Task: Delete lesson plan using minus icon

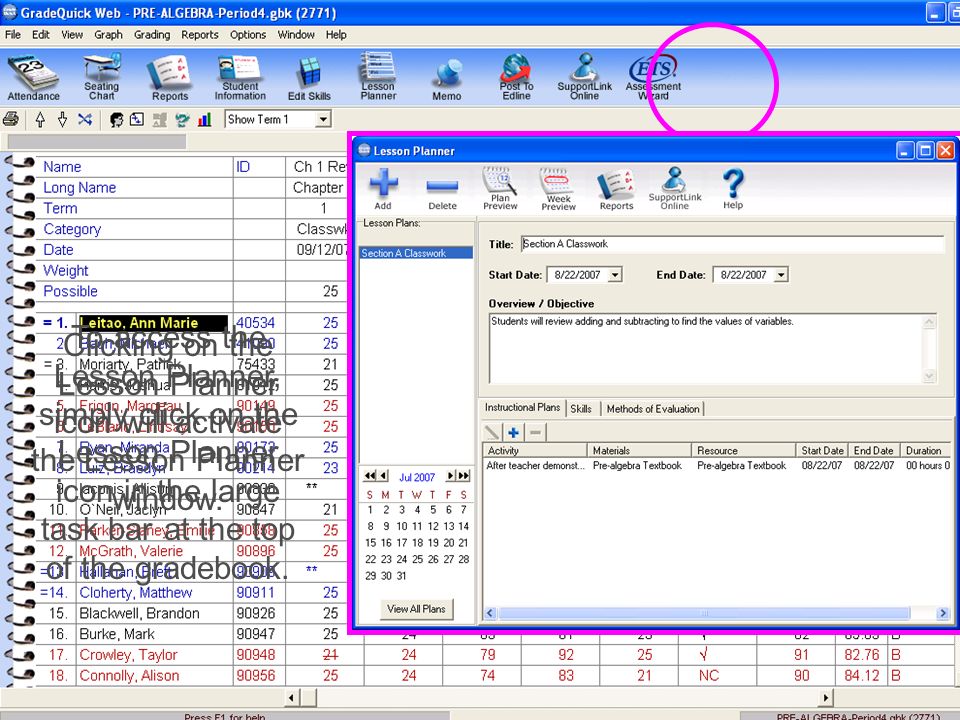Action: pyautogui.click(x=442, y=193)
